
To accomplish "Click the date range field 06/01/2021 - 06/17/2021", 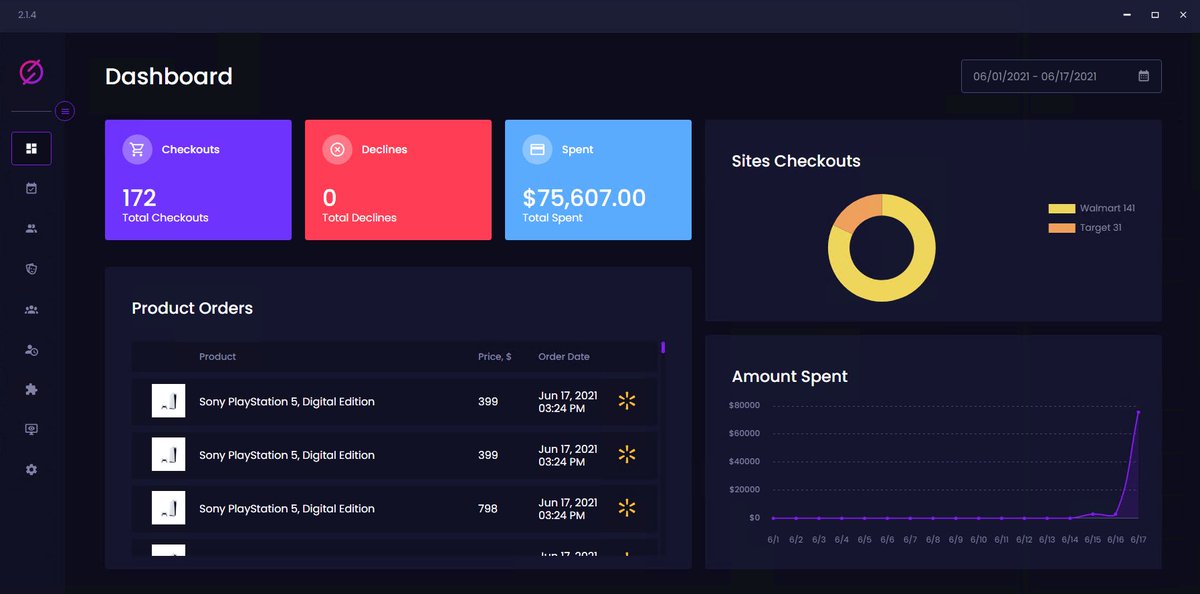I will (x=1061, y=76).
